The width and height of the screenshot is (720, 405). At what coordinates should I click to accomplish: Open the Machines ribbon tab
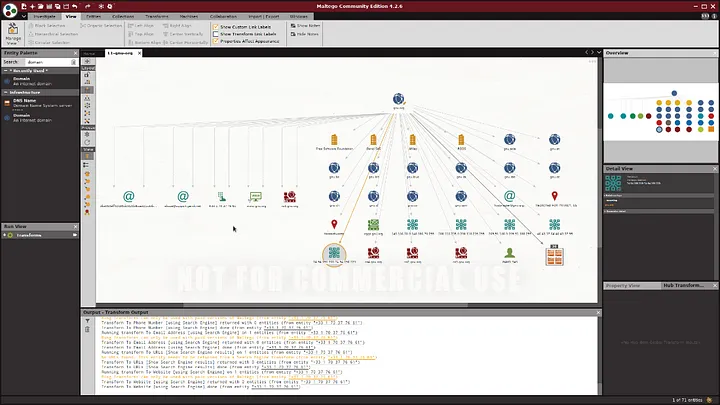189,17
